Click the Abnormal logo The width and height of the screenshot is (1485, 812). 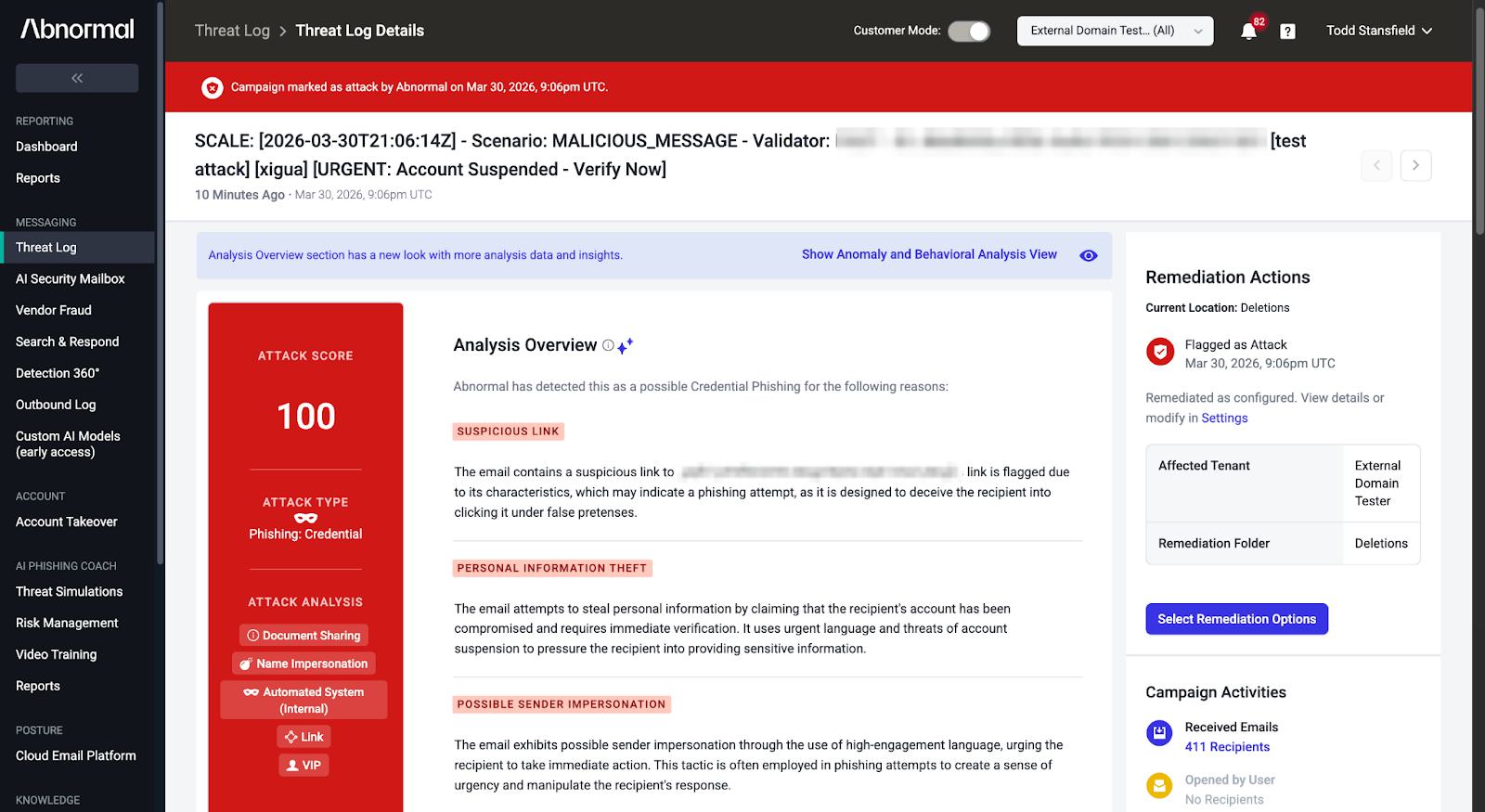click(78, 30)
